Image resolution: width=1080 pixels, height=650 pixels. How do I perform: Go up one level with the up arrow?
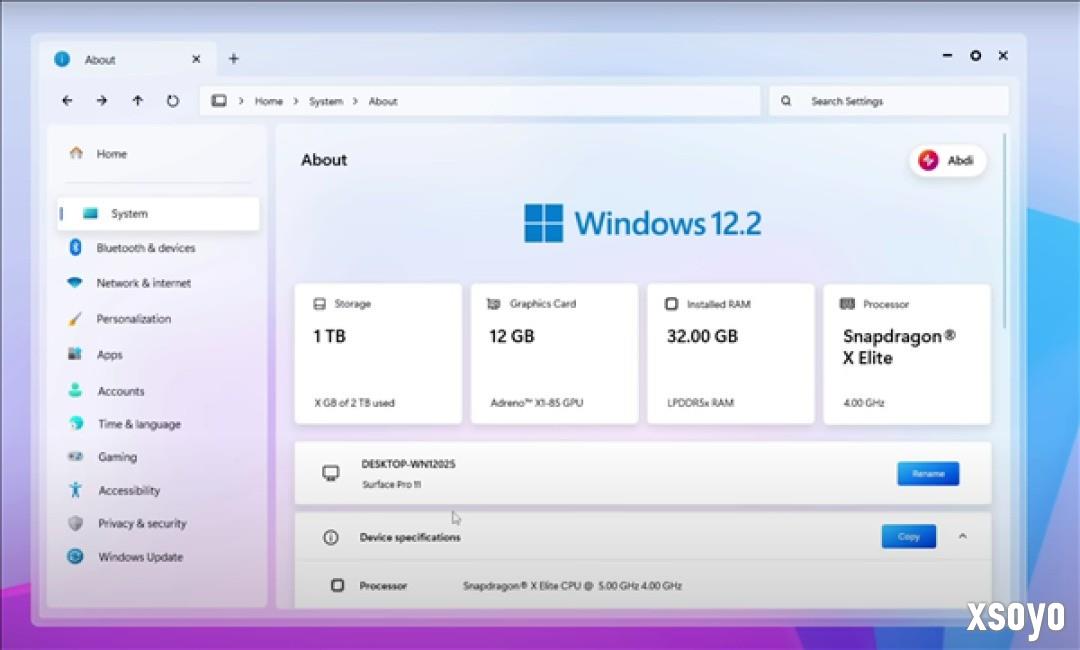(x=138, y=101)
